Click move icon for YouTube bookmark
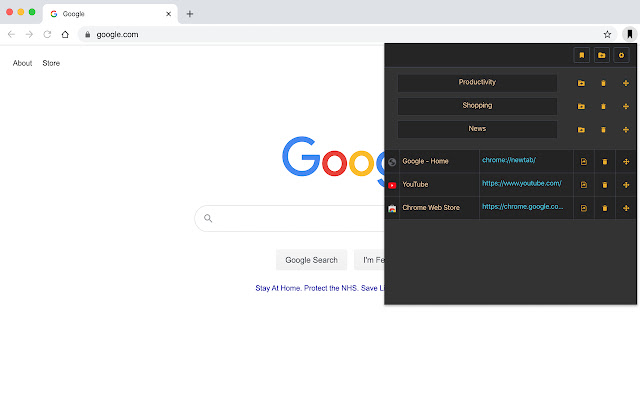Screen dimensions: 640x400 click(626, 185)
